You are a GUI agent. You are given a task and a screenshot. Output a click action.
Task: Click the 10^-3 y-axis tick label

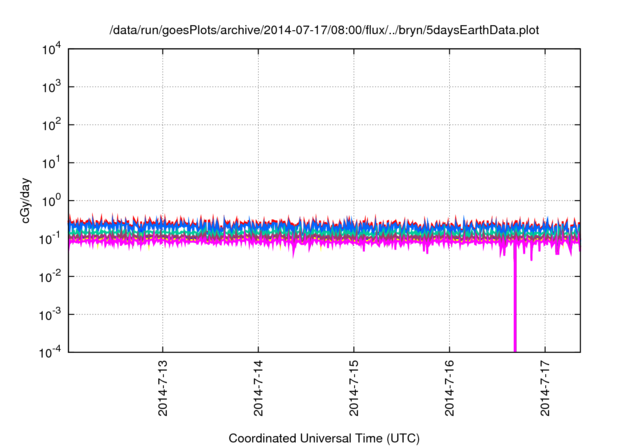[x=50, y=315]
